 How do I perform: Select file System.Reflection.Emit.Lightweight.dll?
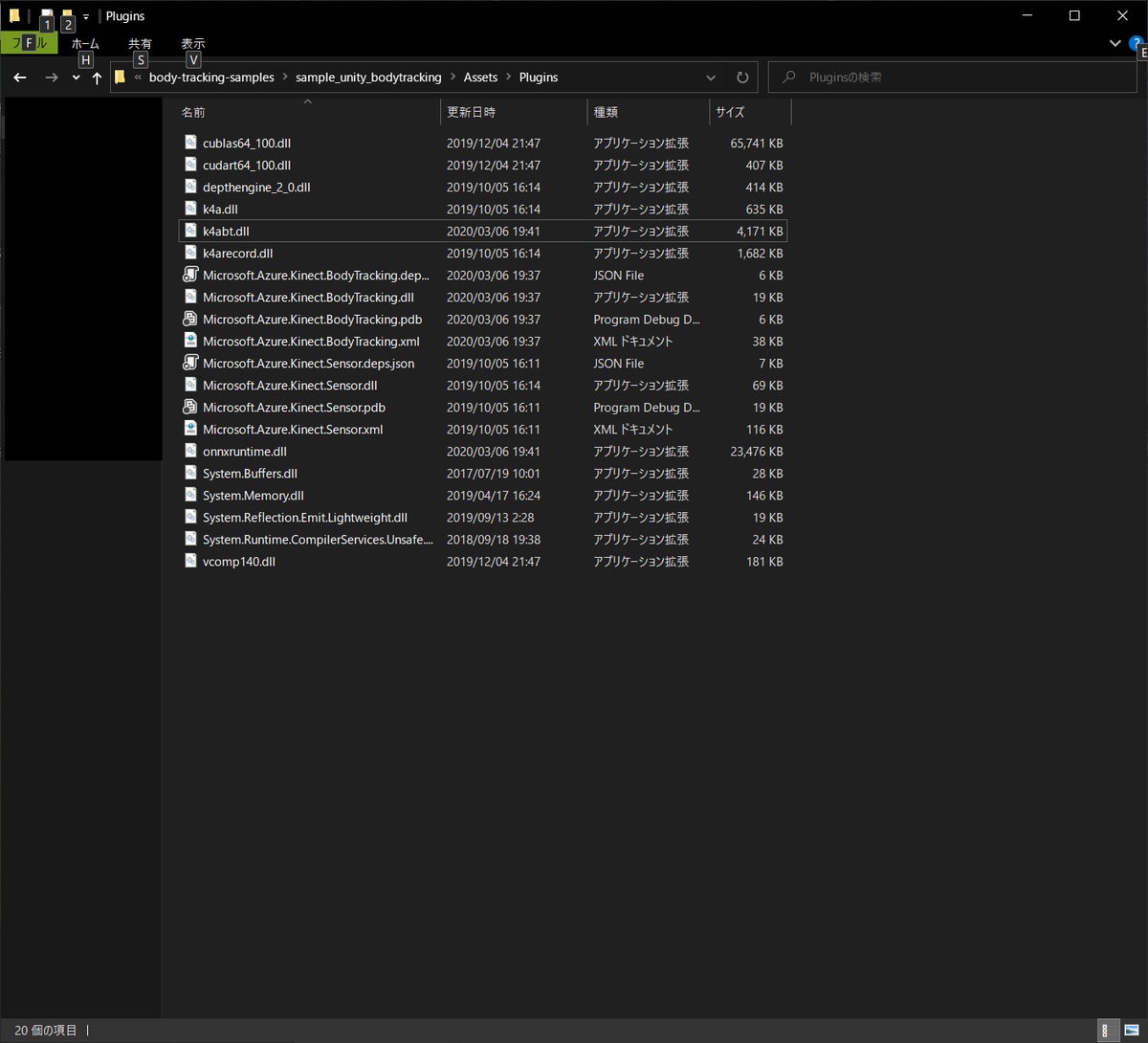point(305,518)
